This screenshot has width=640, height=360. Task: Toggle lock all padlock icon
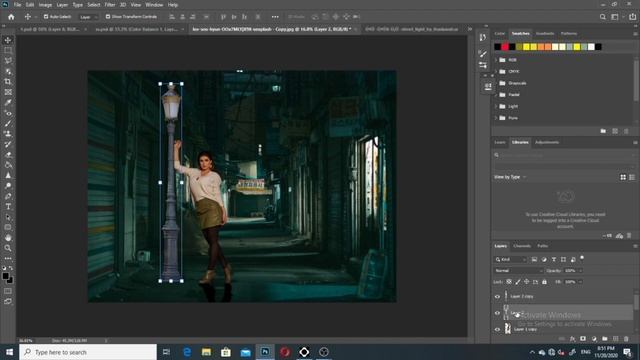click(544, 282)
